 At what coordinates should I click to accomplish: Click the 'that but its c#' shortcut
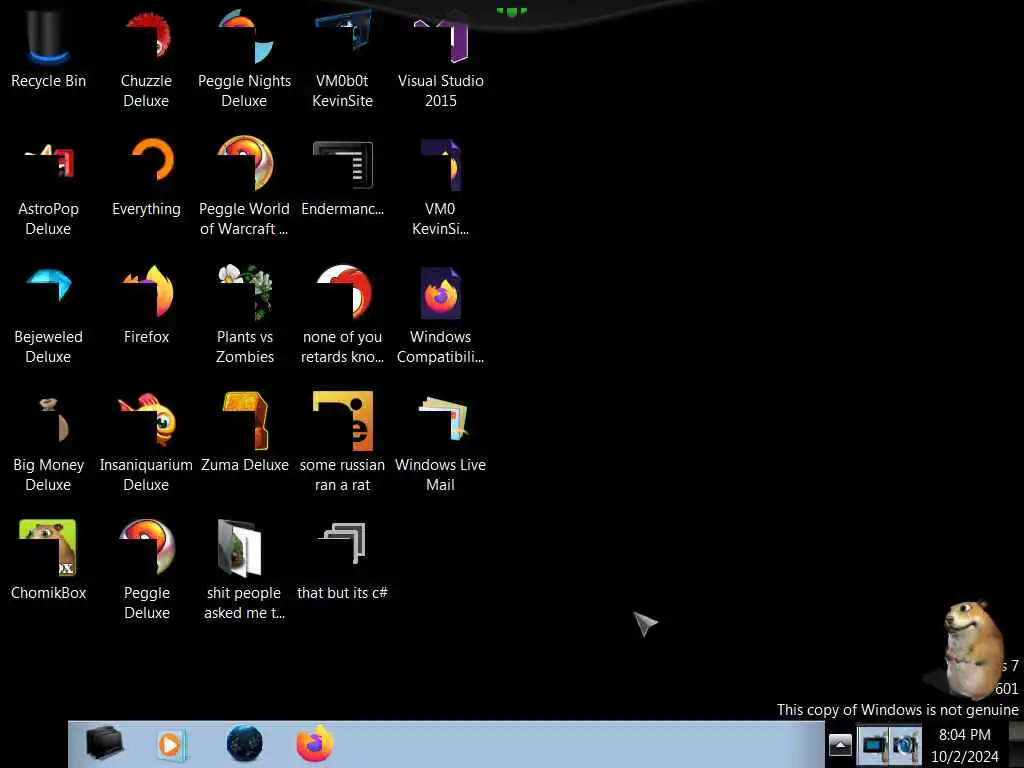pos(342,562)
